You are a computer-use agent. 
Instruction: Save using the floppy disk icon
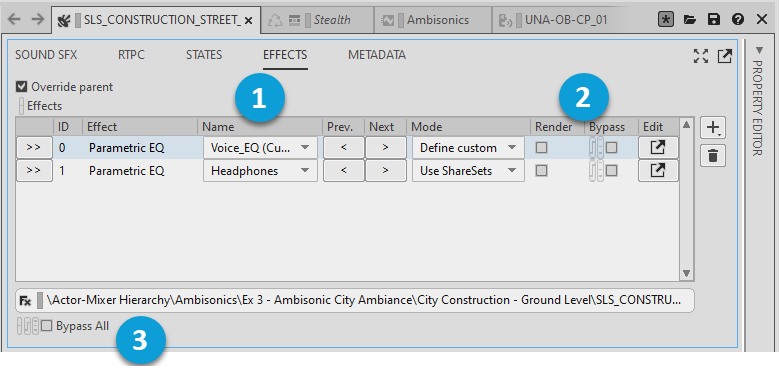pyautogui.click(x=714, y=20)
